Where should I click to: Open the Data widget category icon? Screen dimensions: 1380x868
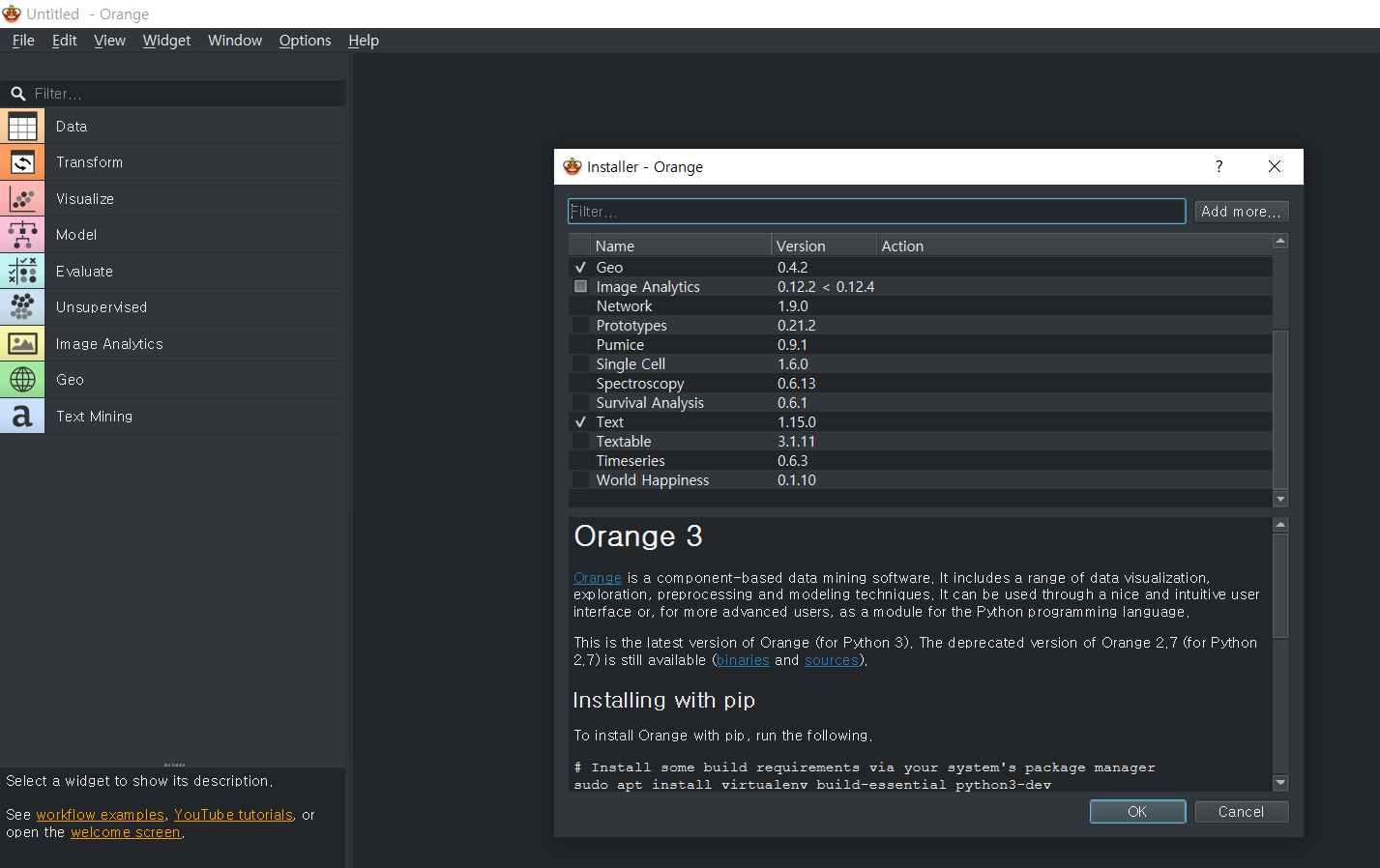[22, 127]
